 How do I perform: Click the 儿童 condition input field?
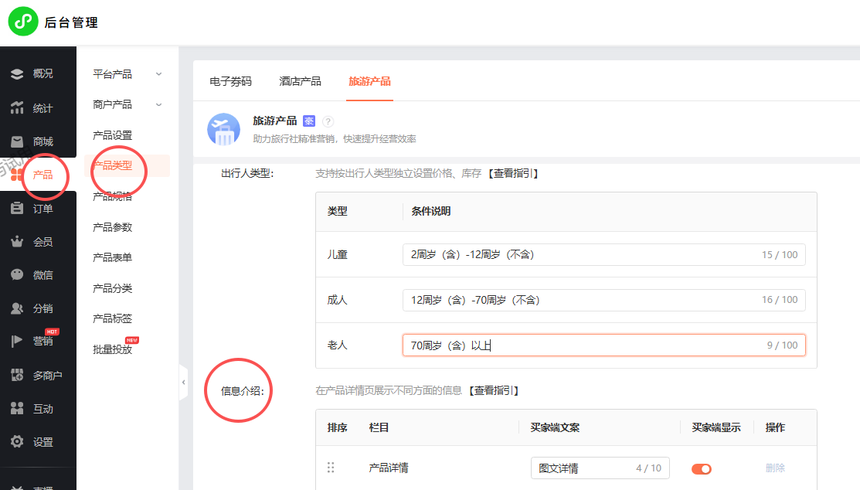(x=604, y=255)
